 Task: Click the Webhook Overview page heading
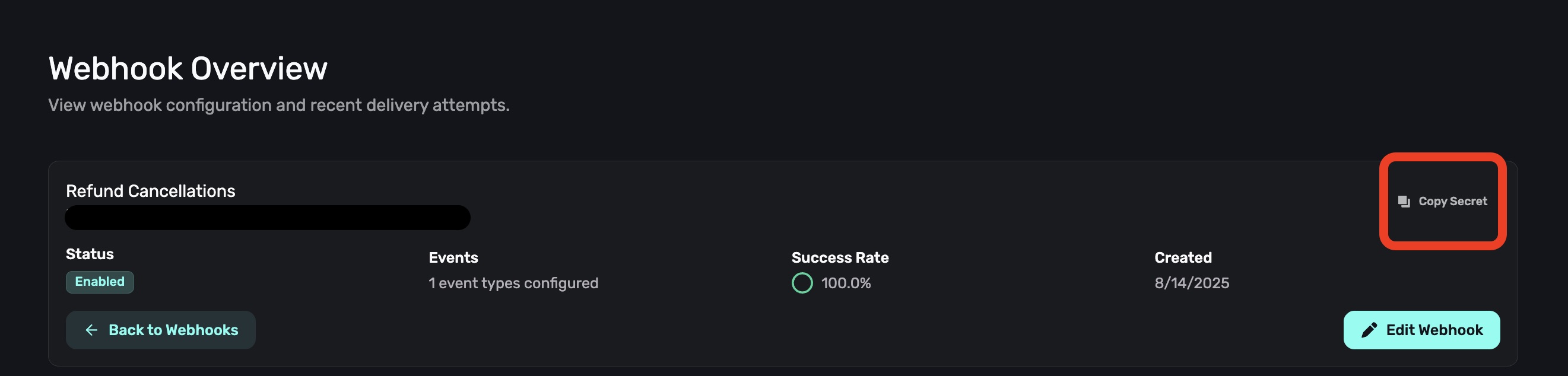[x=188, y=68]
